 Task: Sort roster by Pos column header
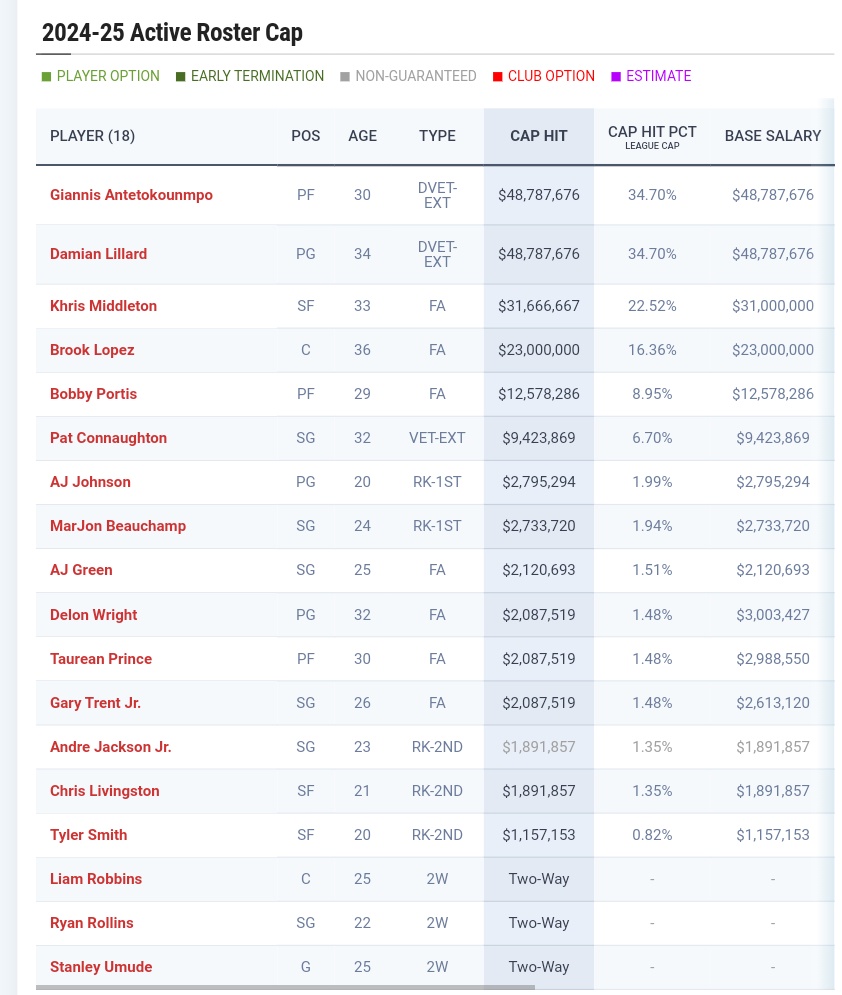coord(306,136)
